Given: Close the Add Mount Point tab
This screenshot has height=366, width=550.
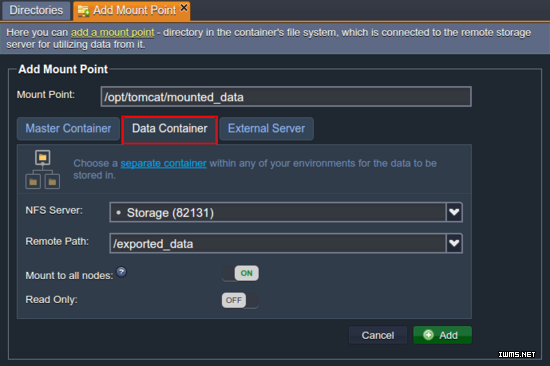Looking at the screenshot, I should pyautogui.click(x=184, y=7).
